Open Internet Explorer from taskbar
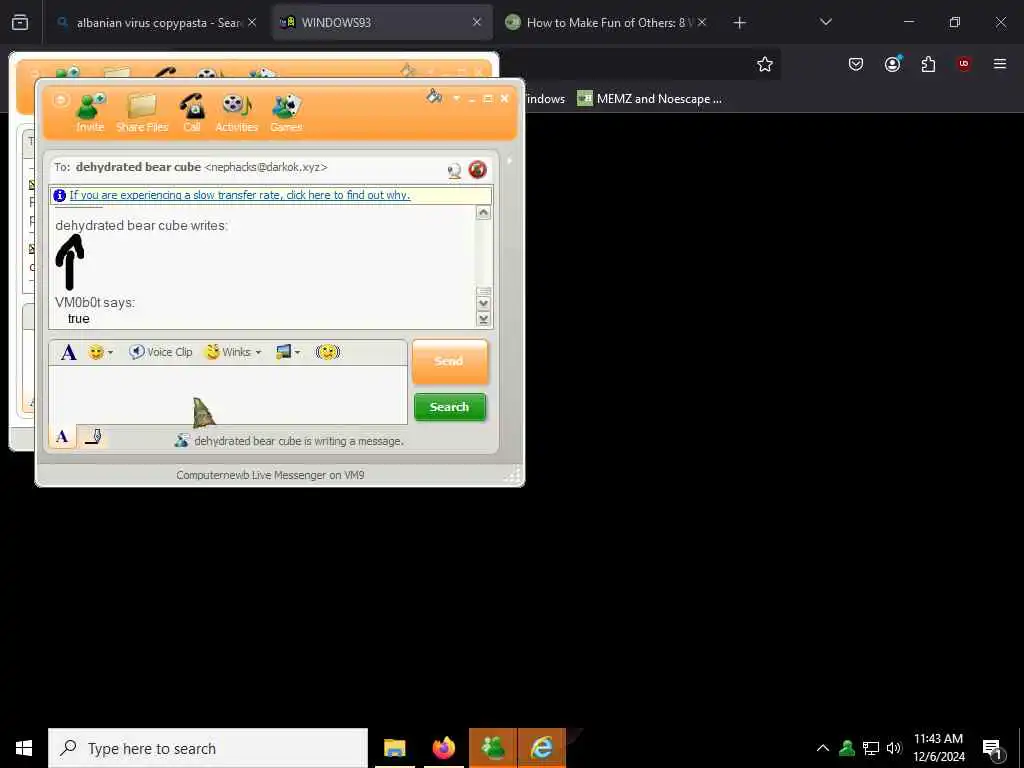Viewport: 1024px width, 768px height. click(542, 748)
